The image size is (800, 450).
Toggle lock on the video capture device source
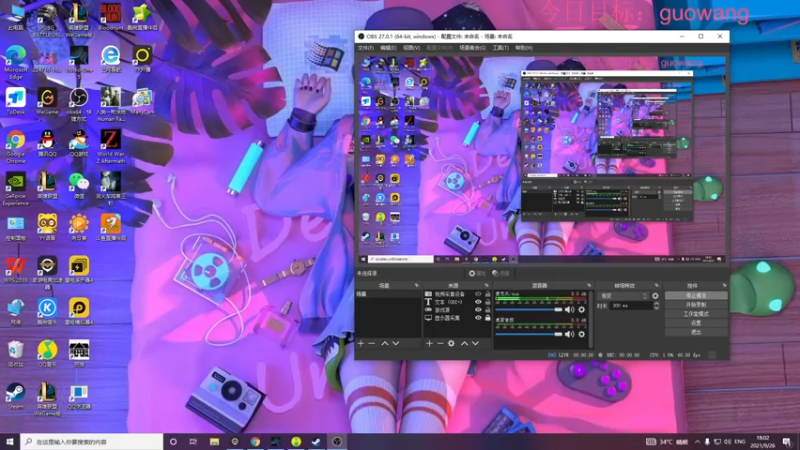[x=488, y=294]
